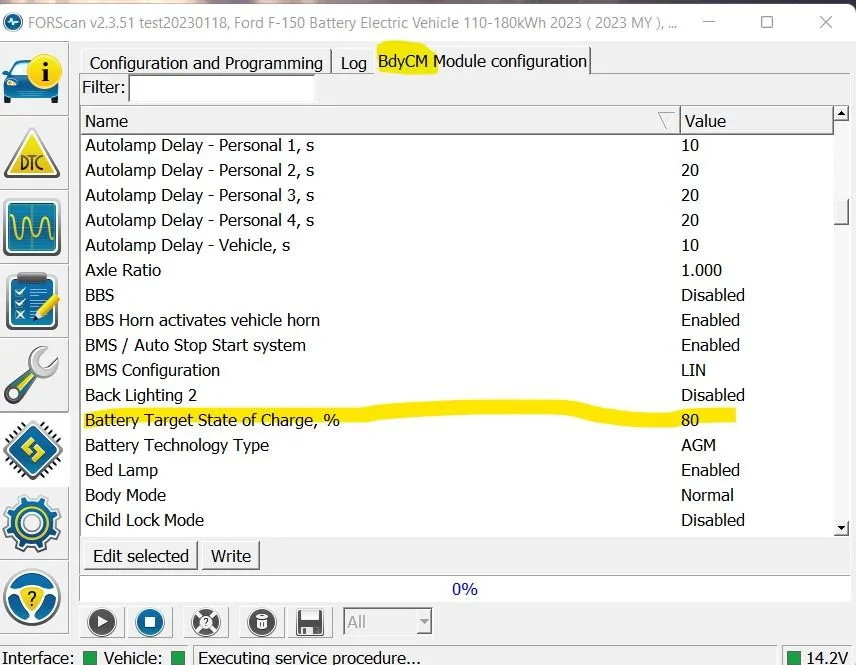856x665 pixels.
Task: Select the Service functions wrench icon
Action: 33,375
